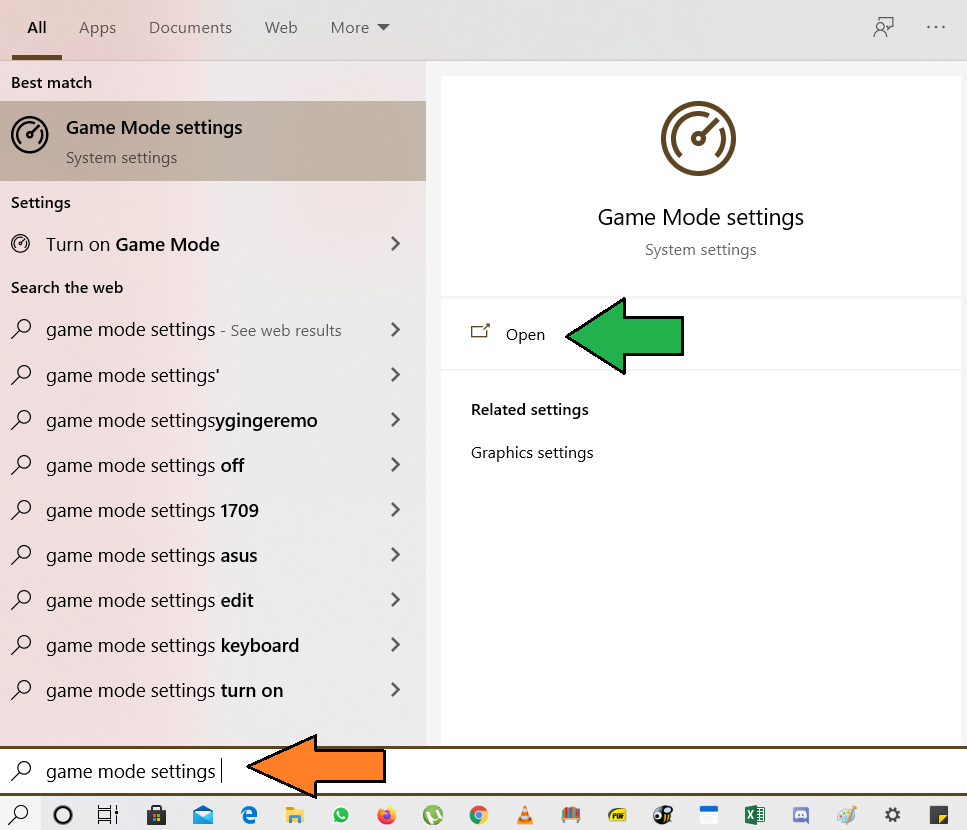Open the More dropdown filter

click(360, 28)
